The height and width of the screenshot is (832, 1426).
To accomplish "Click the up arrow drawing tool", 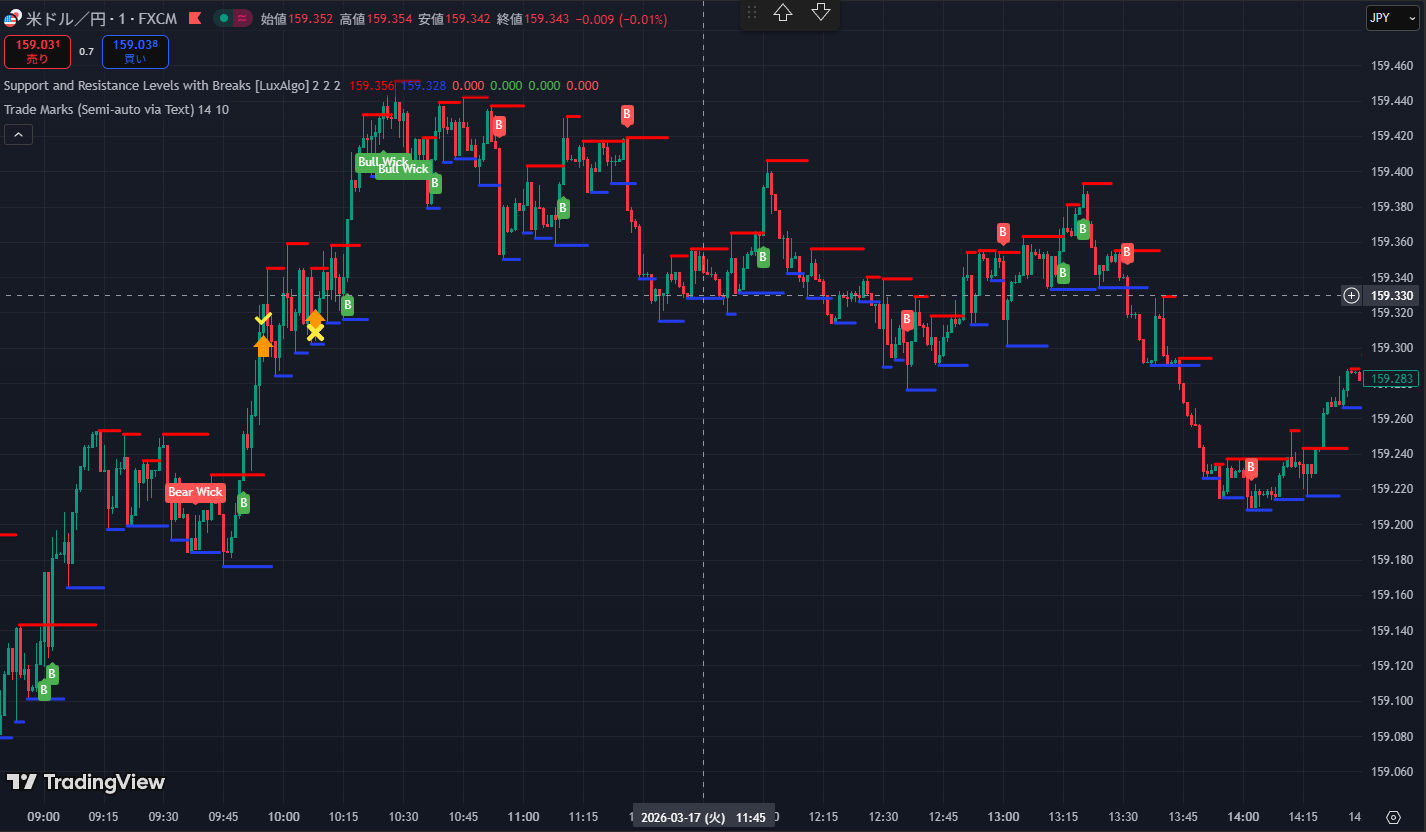I will coord(783,13).
